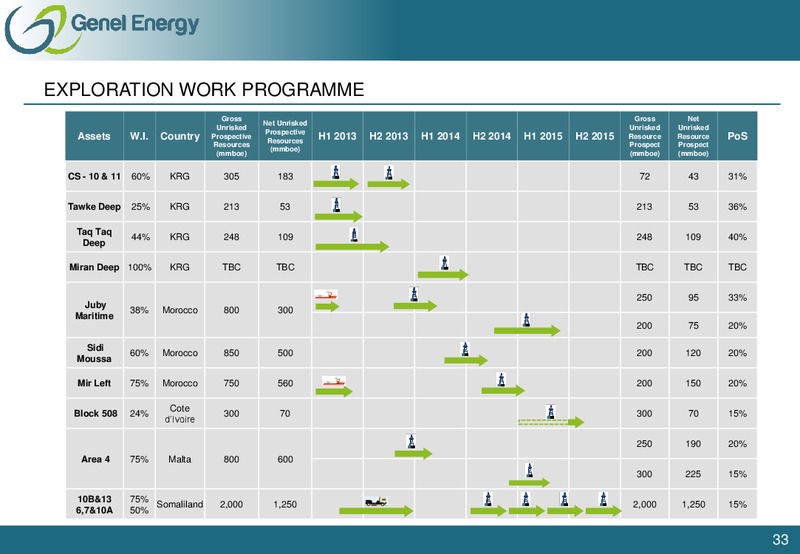Click CS - 10 & 11 rig icon under H1 2013

pos(336,172)
